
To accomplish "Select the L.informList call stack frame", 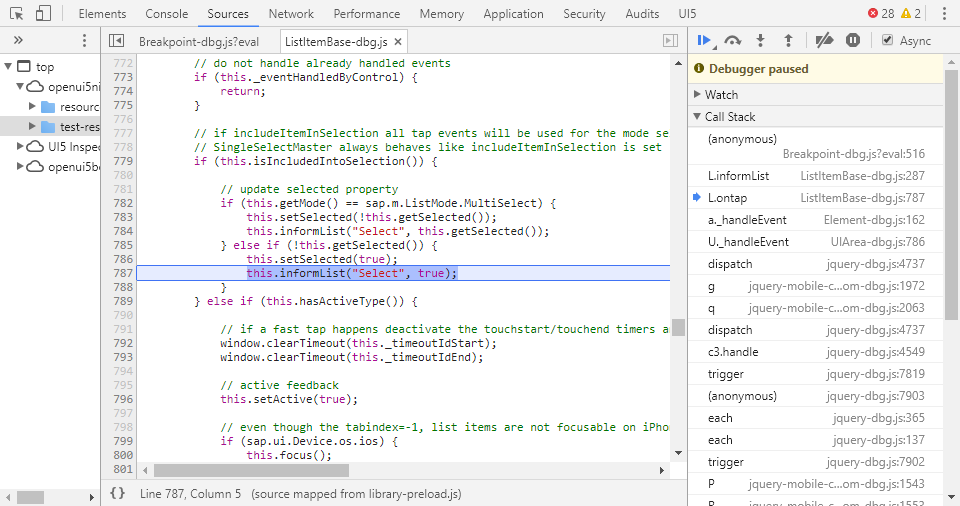I will [x=816, y=176].
